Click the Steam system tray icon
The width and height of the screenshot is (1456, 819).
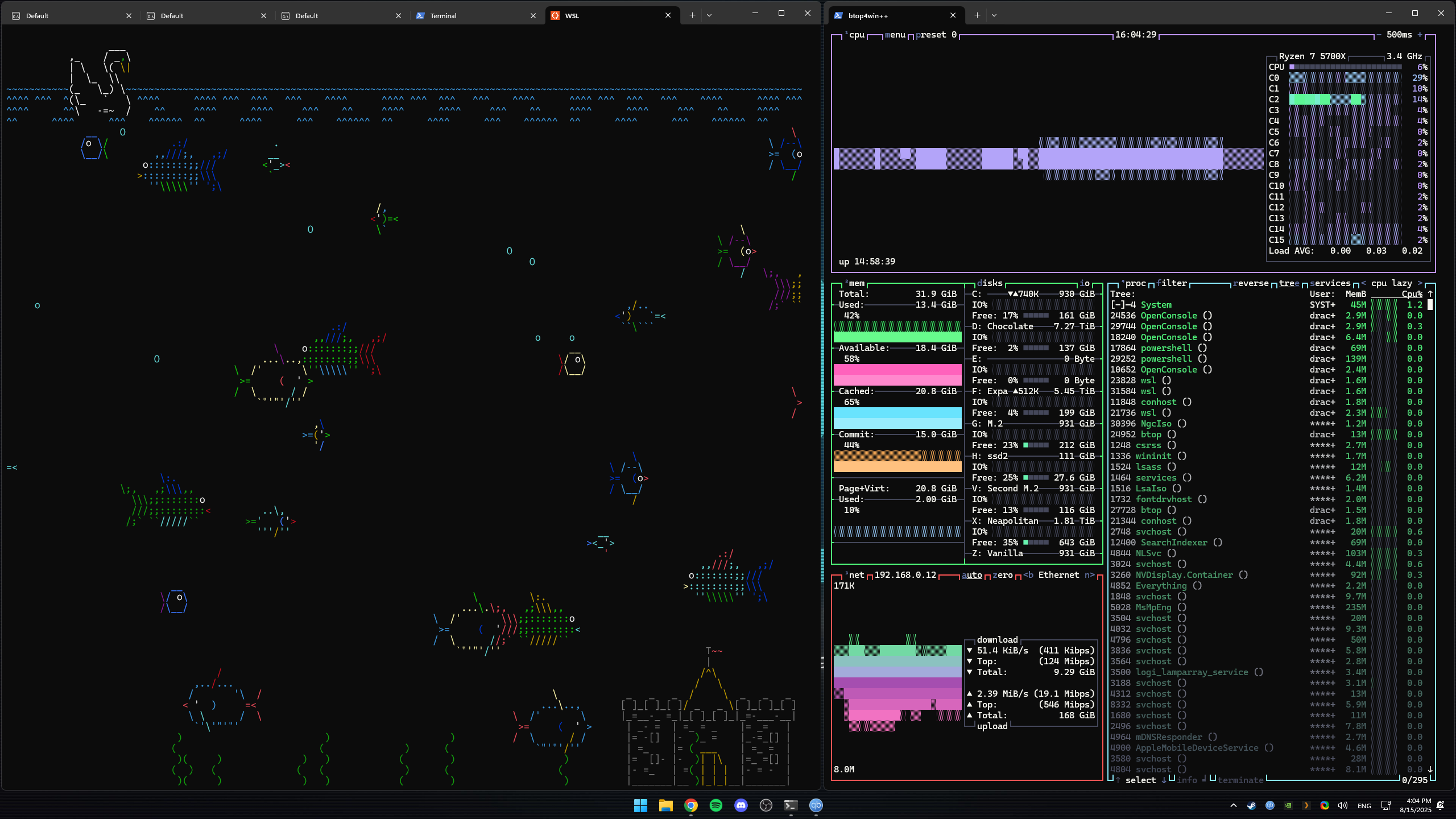coord(1251,805)
